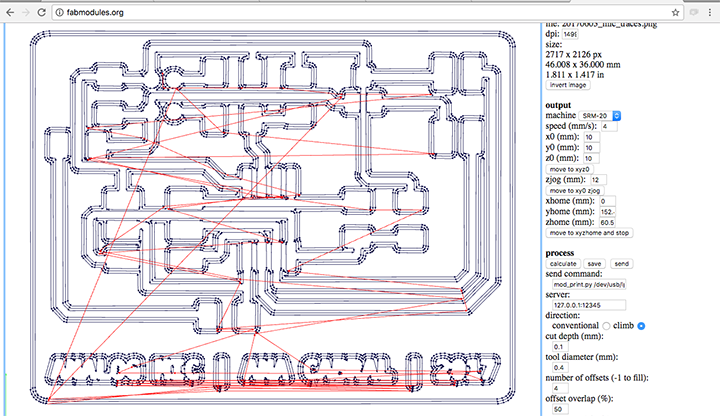Click the x0 (mm) input field
This screenshot has height=416, width=720.
click(591, 137)
